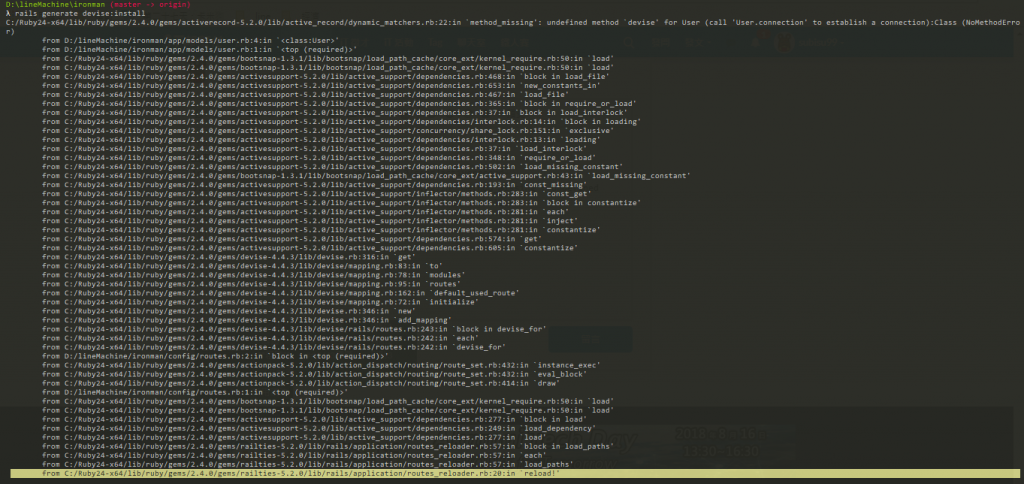Screen dimensions: 1024x484
Task: Click devise mapping.rb:78 'modules' line
Action: pos(251,276)
